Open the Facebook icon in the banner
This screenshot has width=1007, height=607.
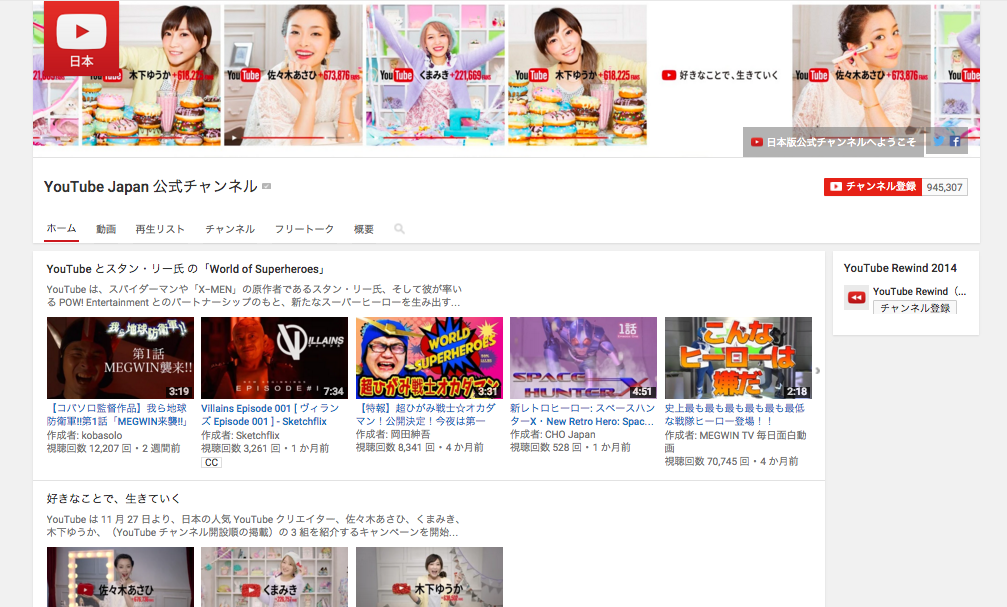tap(956, 141)
